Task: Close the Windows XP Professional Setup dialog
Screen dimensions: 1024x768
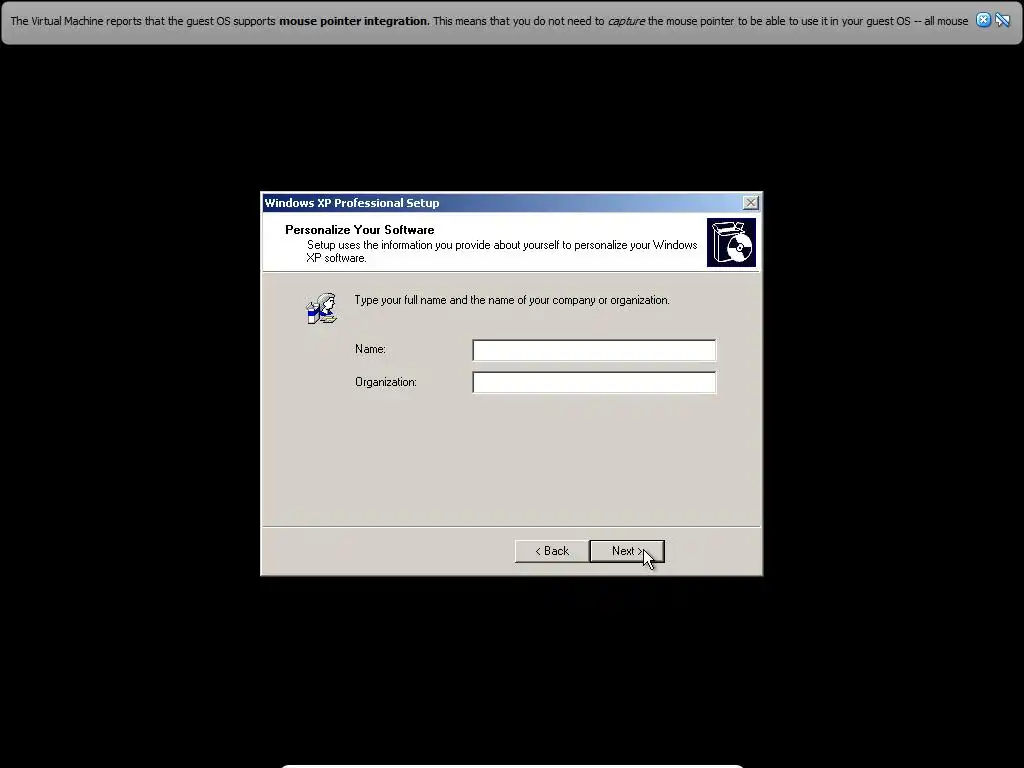Action: 751,203
